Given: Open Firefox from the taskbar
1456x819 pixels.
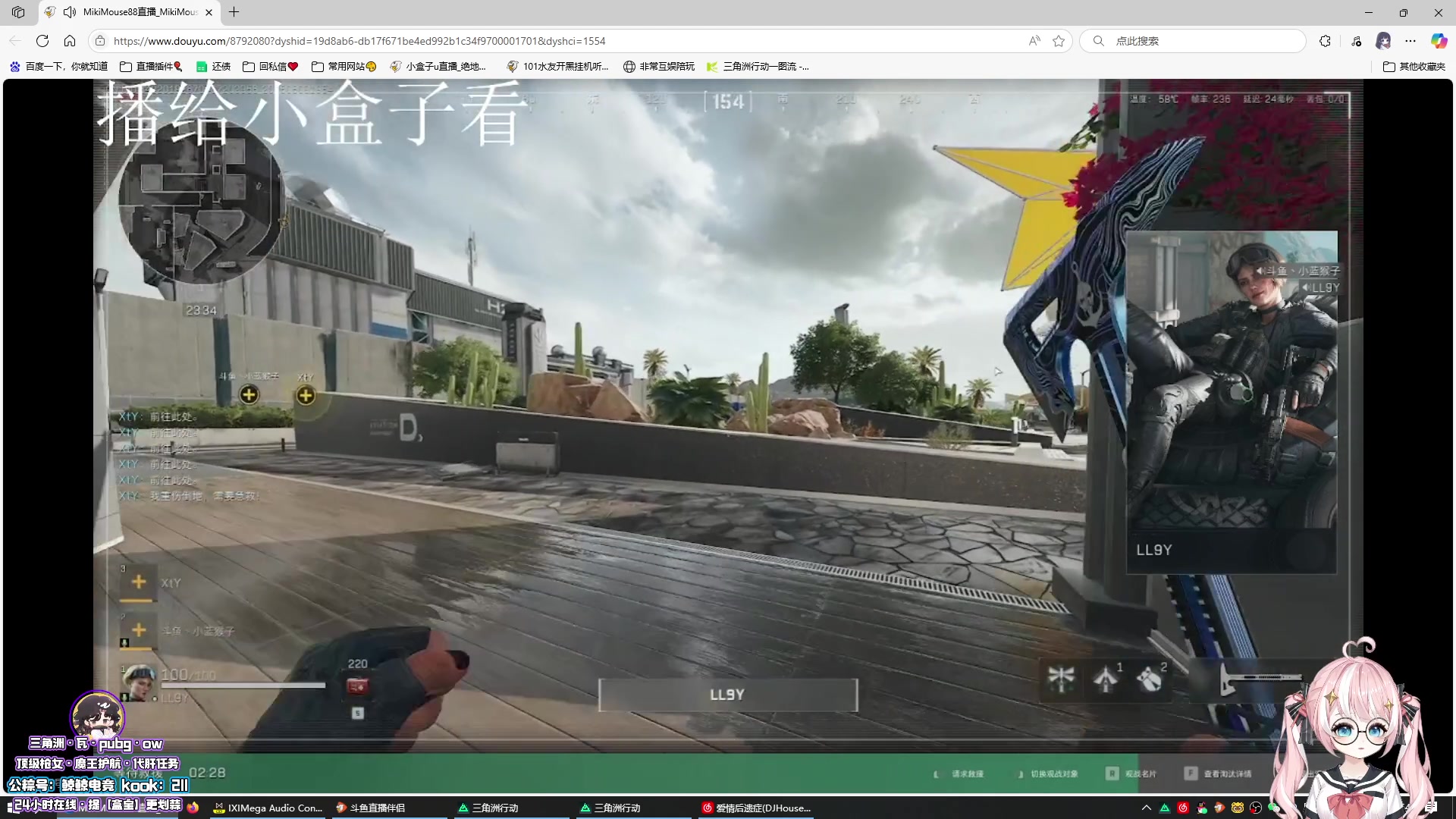Looking at the screenshot, I should (x=193, y=808).
